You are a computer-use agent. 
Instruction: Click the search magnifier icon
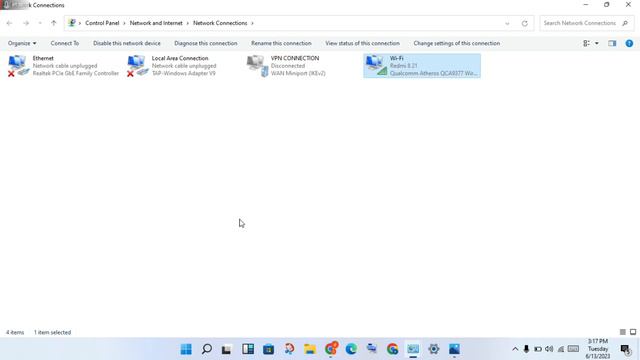(625, 23)
